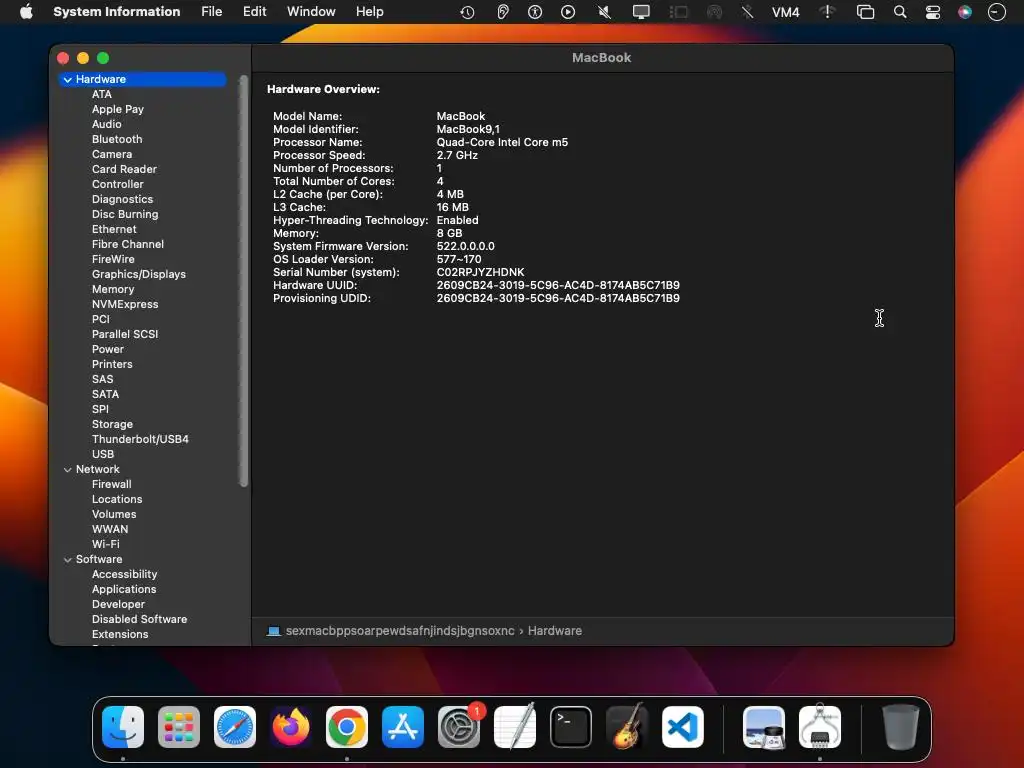This screenshot has width=1024, height=768.
Task: Collapse the Network section chevron
Action: pyautogui.click(x=67, y=470)
